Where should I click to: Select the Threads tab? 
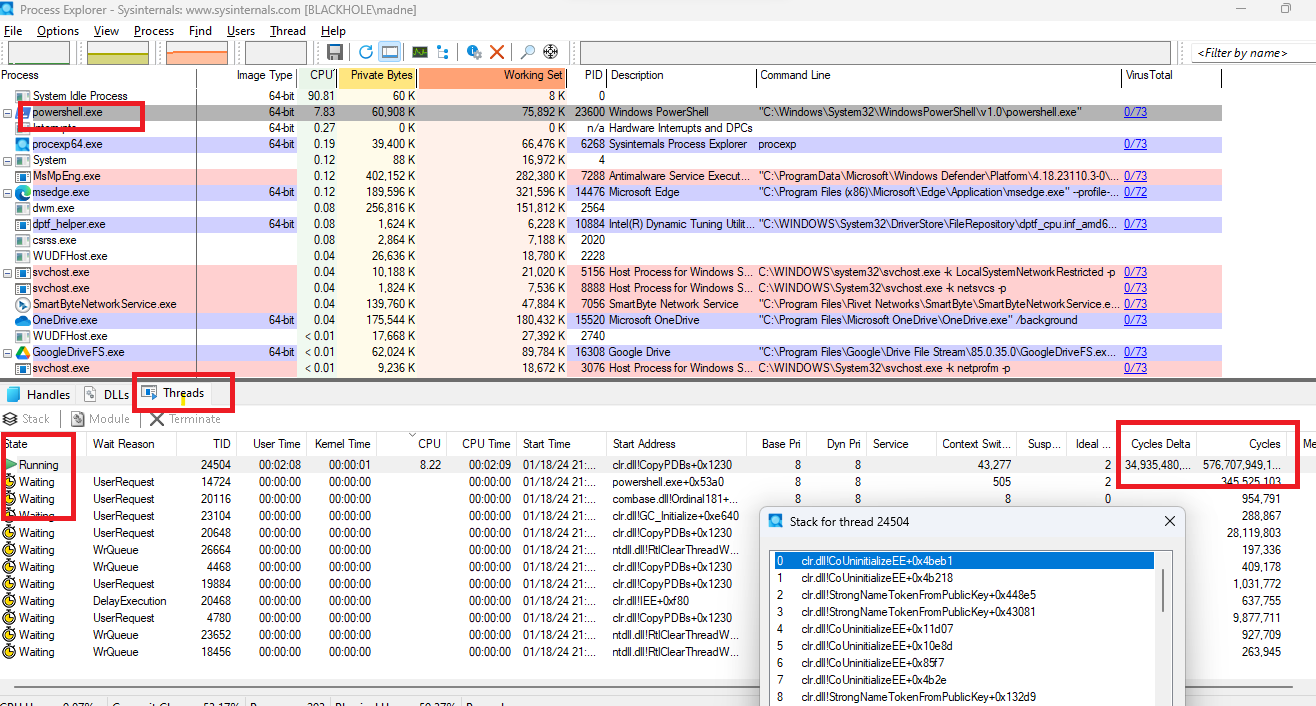coord(174,393)
